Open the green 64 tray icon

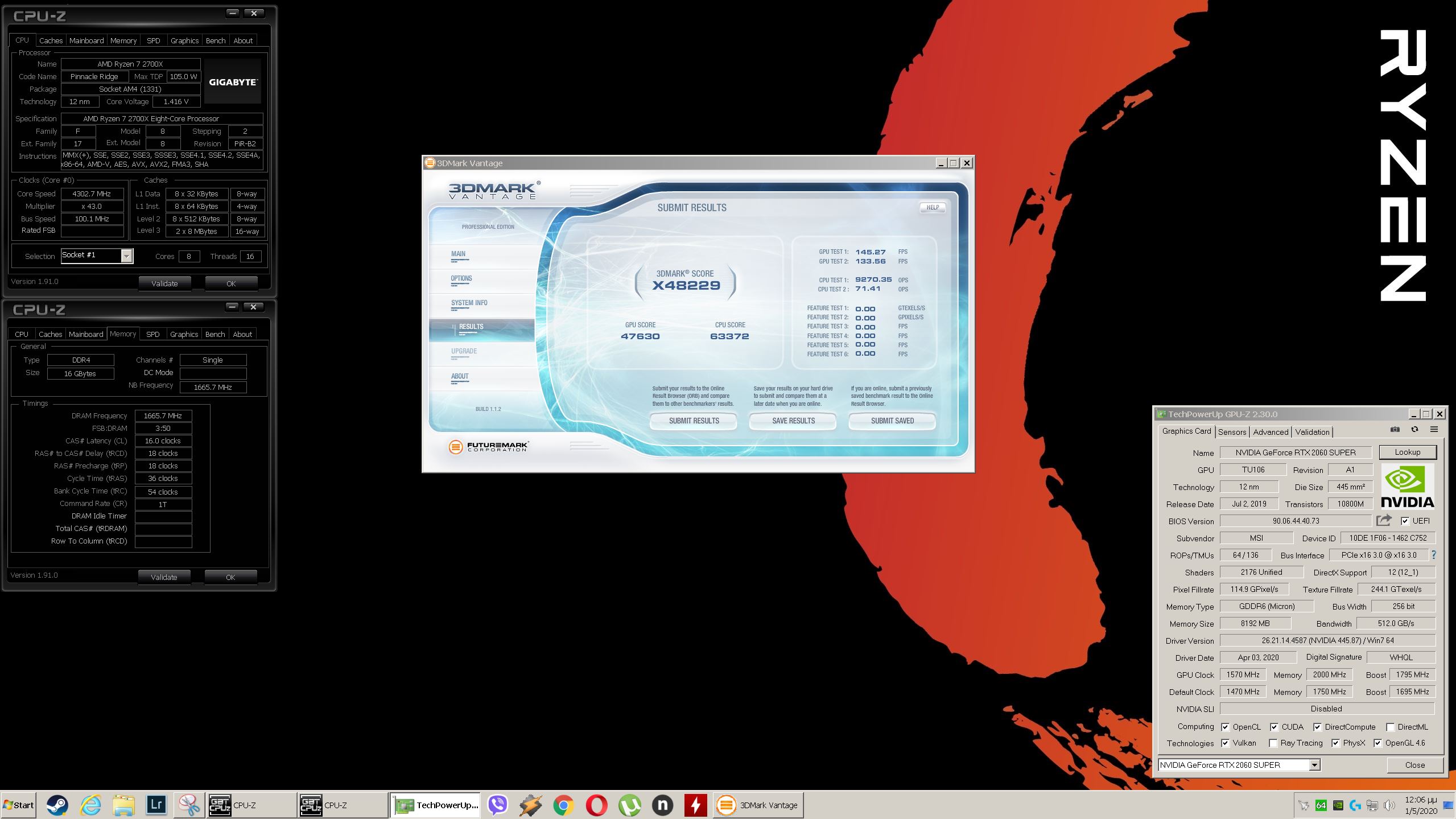pyautogui.click(x=1321, y=805)
